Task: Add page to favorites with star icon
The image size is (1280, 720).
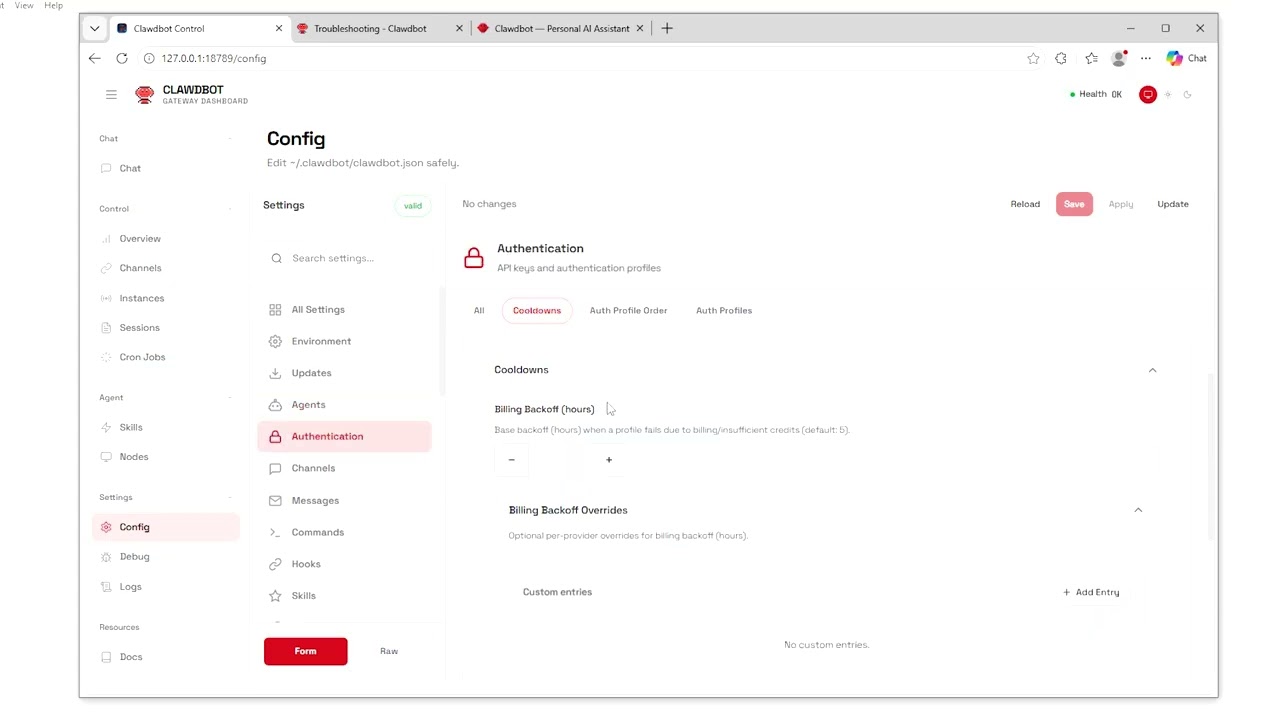Action: [x=1033, y=58]
